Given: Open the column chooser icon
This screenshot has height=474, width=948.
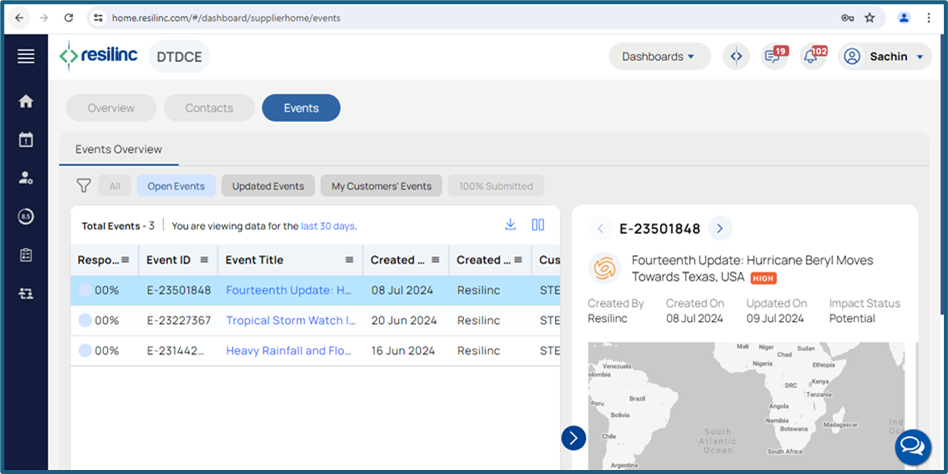Looking at the screenshot, I should tap(538, 225).
